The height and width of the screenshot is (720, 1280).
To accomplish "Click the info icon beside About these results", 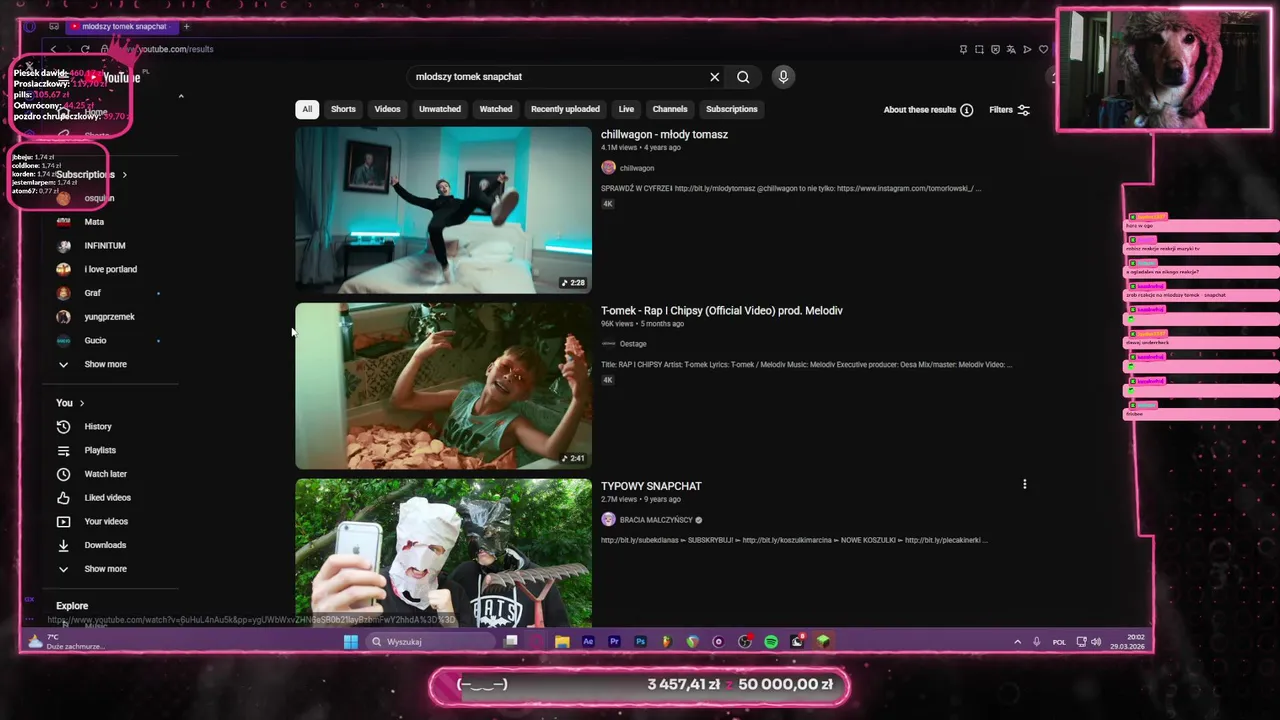I will (966, 110).
